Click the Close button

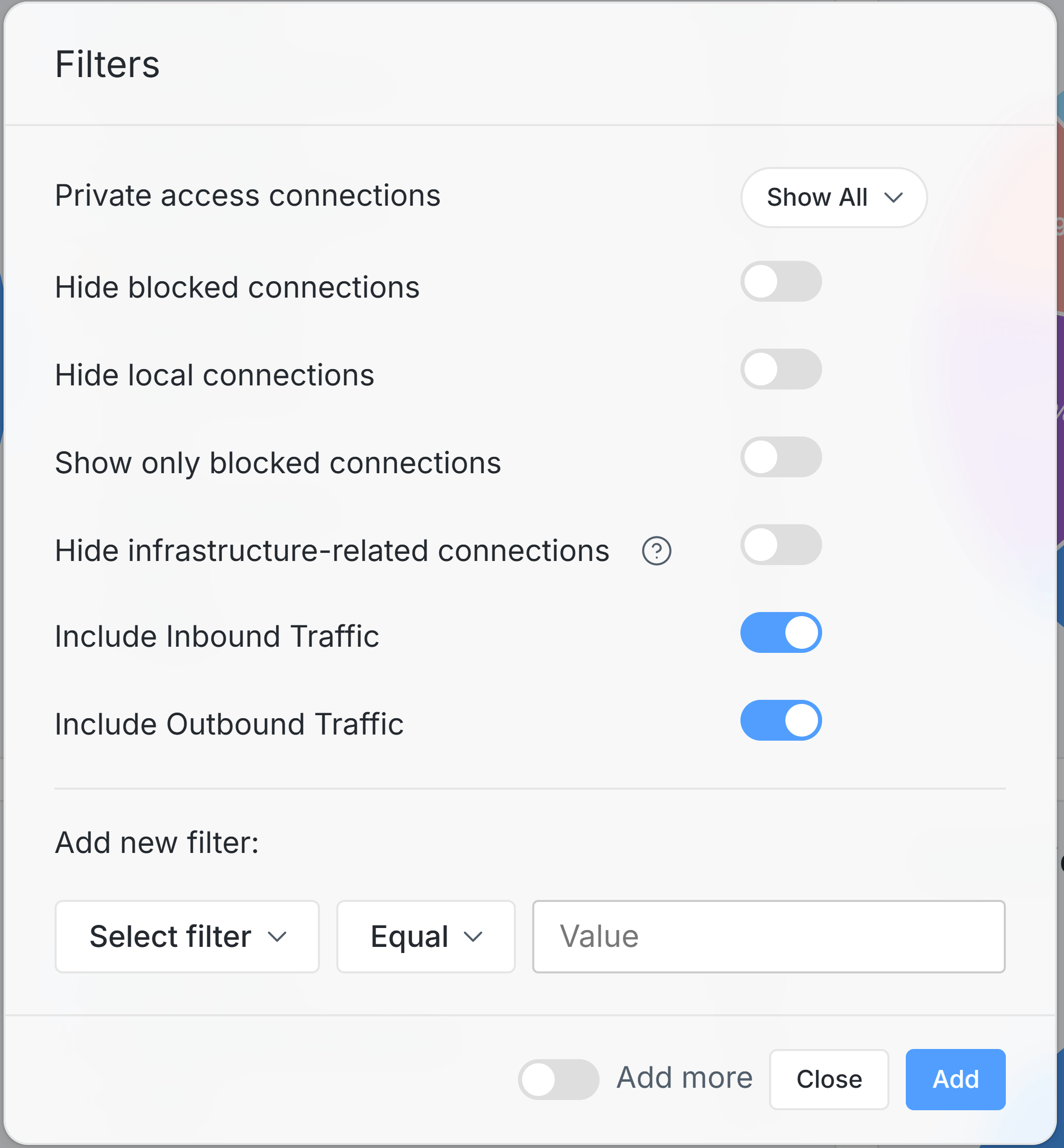tap(829, 1080)
